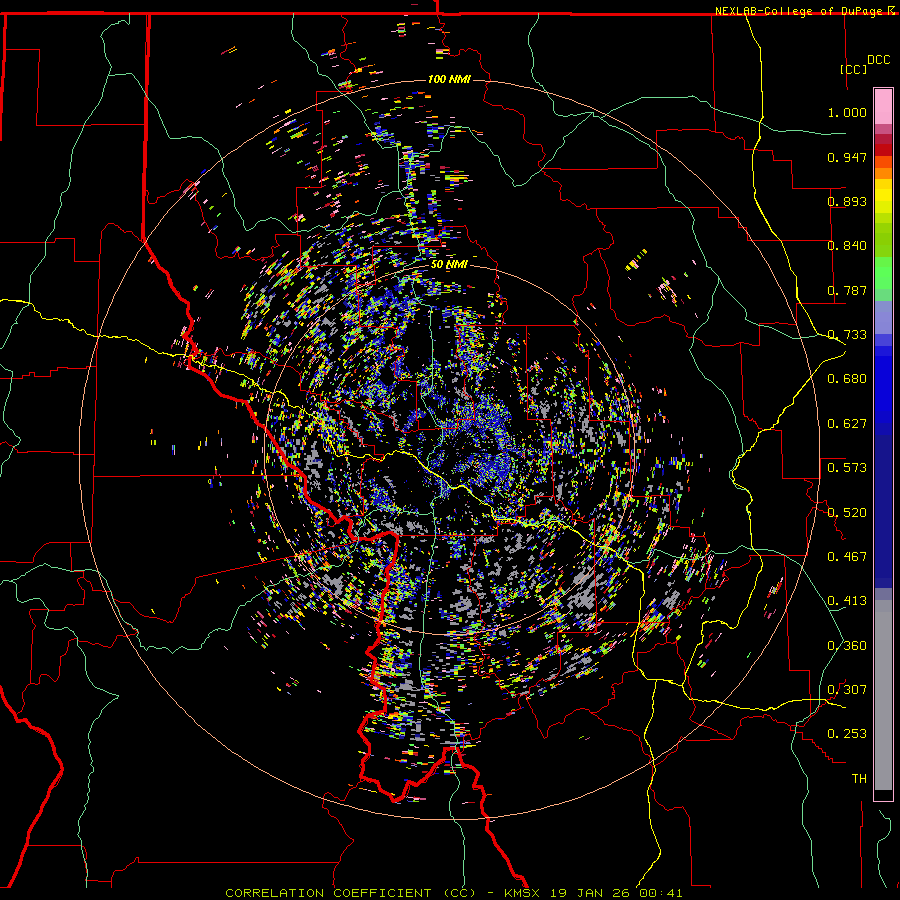This screenshot has height=900, width=900.
Task: Select the 0.680 scale value
Action: click(x=847, y=379)
